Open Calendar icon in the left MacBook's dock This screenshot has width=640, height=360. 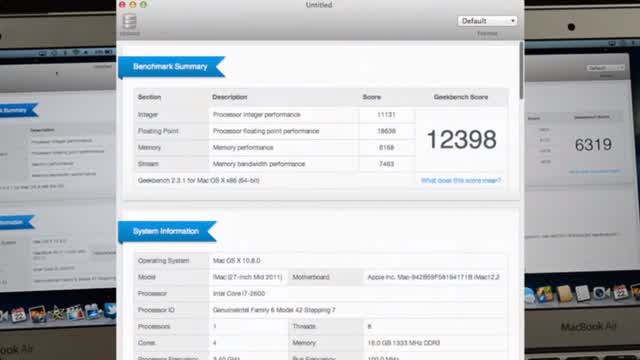tap(18, 315)
